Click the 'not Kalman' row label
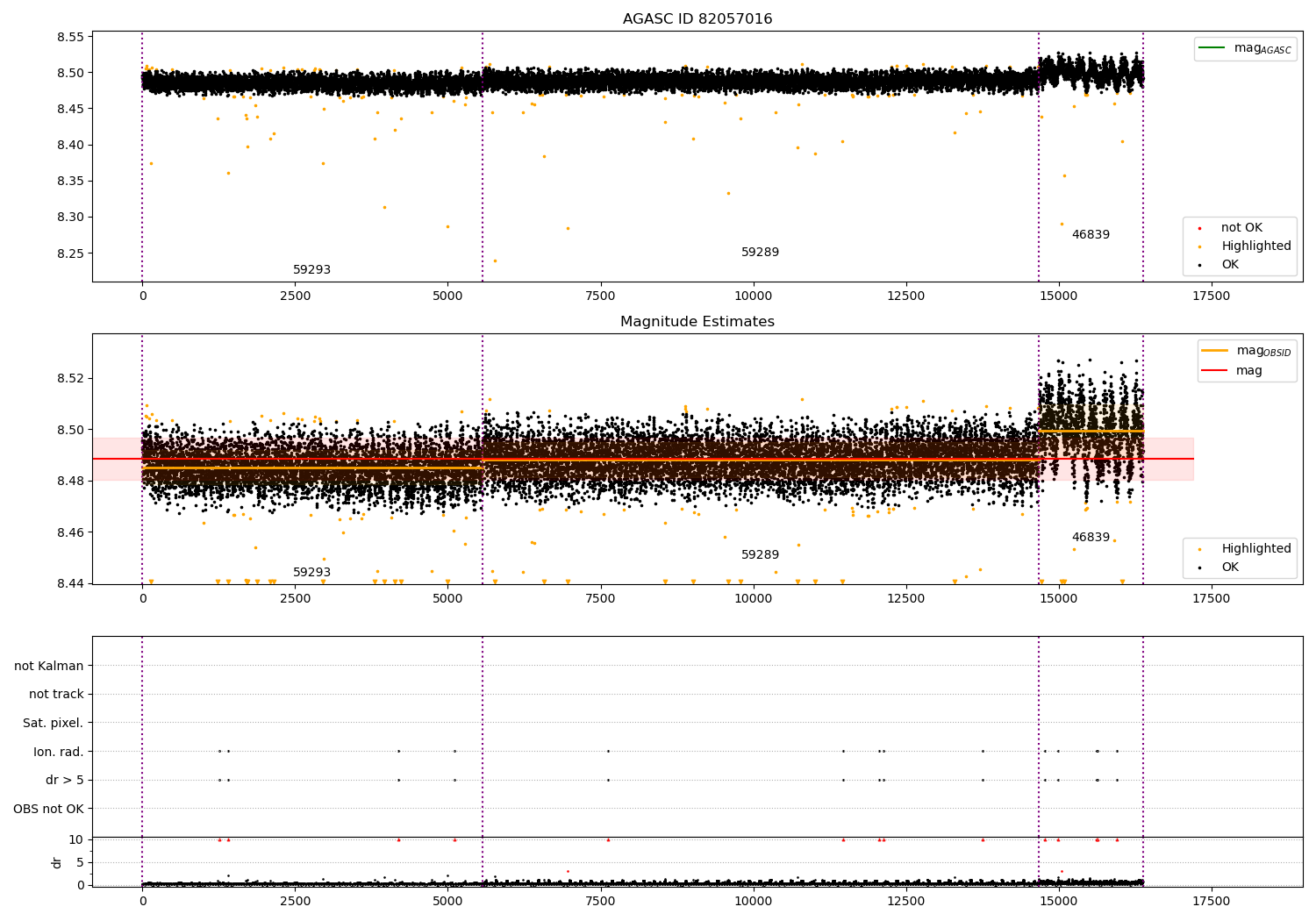The height and width of the screenshot is (921, 1316). (49, 666)
